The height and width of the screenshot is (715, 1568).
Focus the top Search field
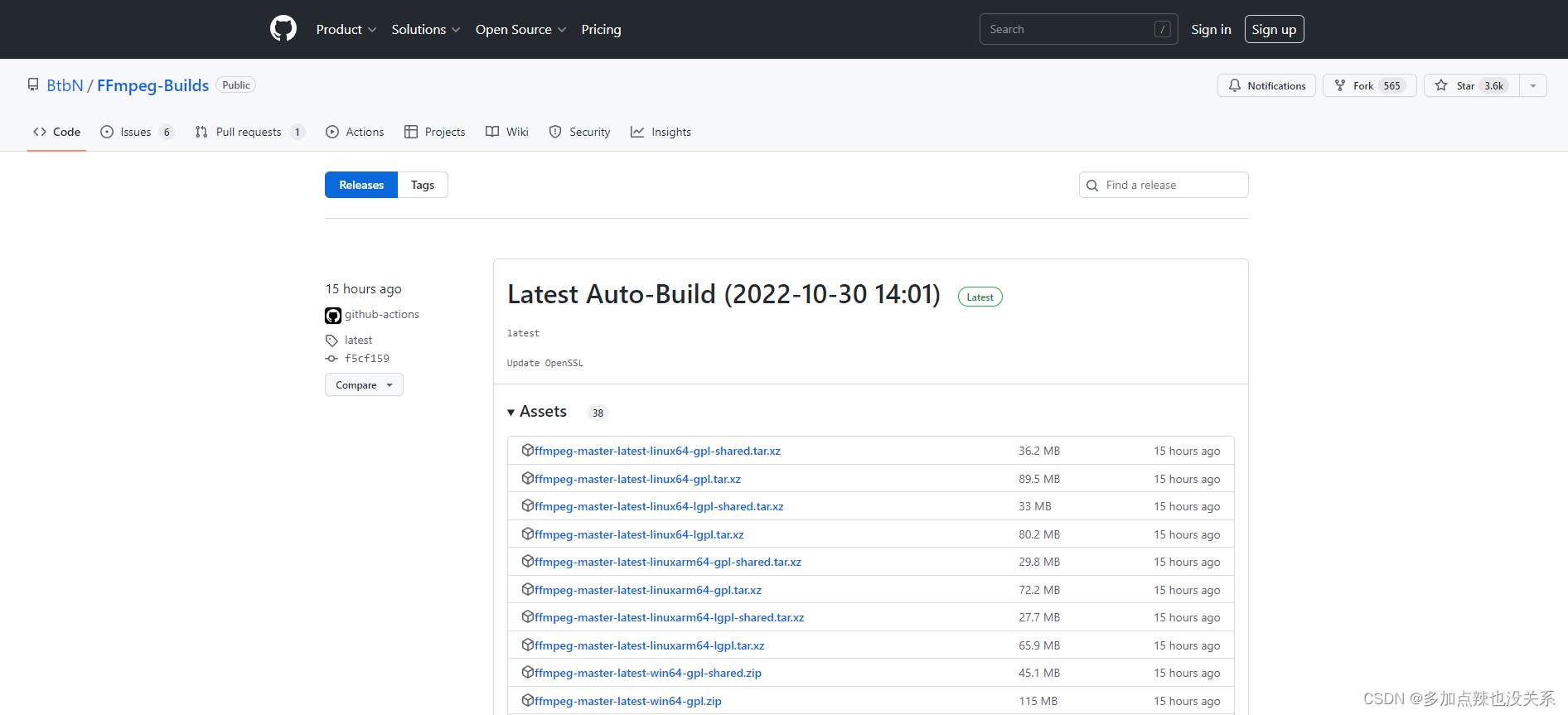pos(1078,29)
